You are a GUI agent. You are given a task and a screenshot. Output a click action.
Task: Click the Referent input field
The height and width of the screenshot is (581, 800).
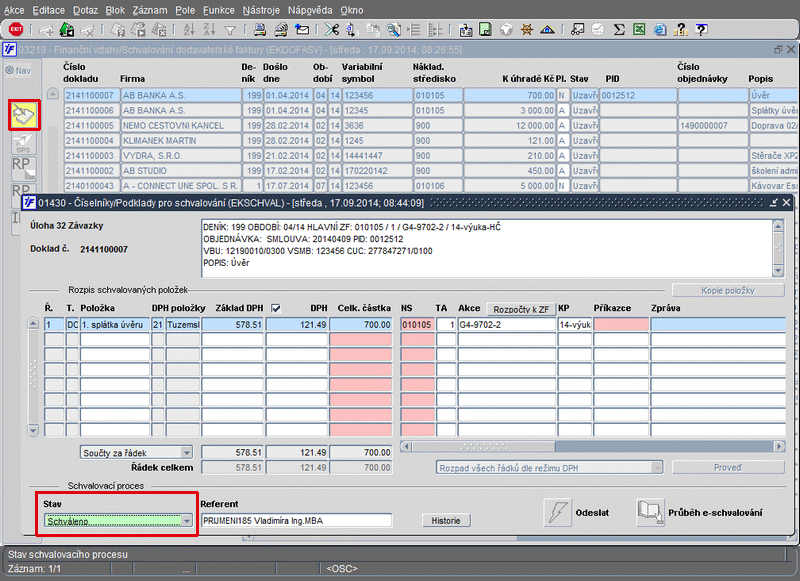pos(296,521)
